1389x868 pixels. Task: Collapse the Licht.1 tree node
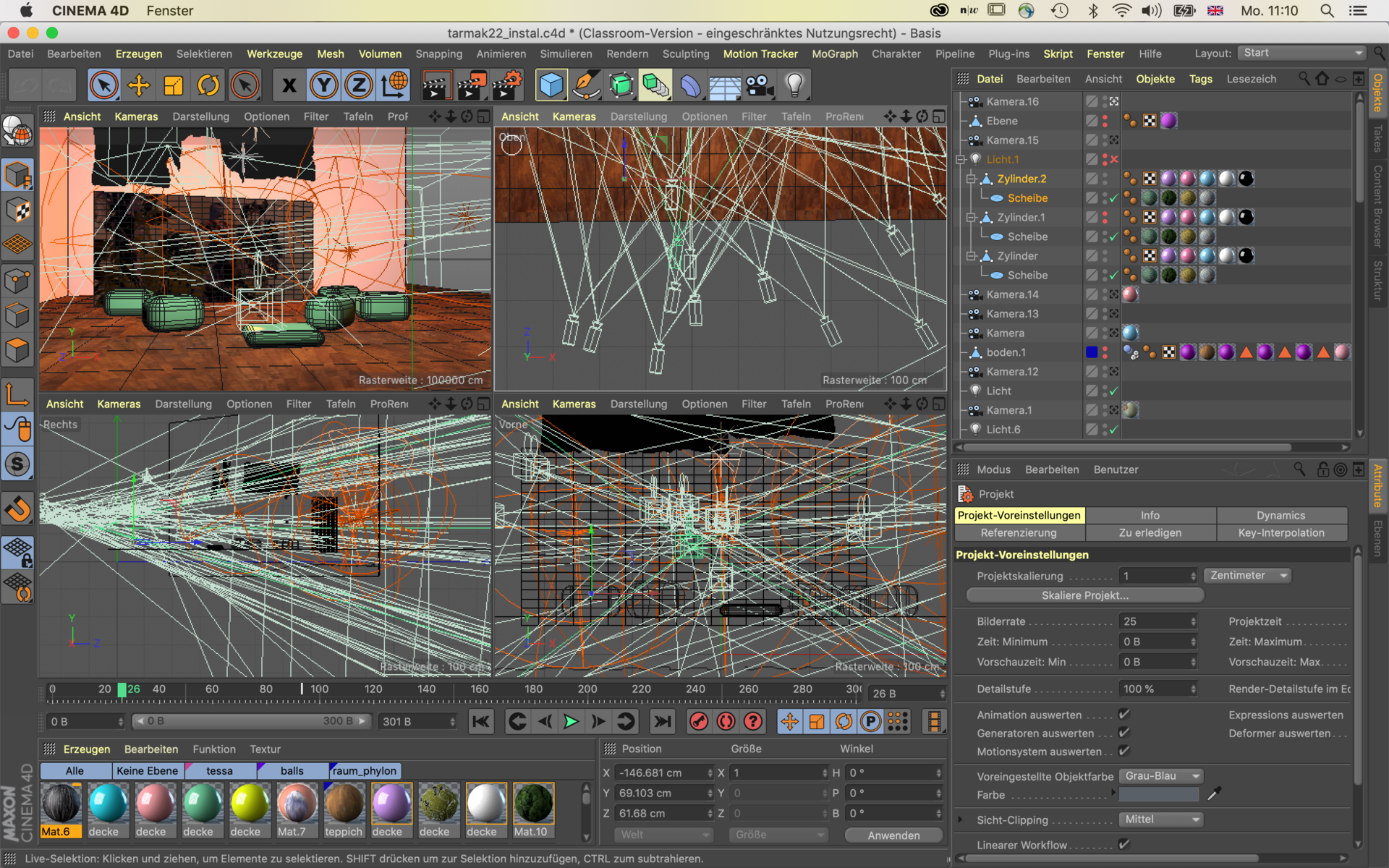(x=961, y=159)
